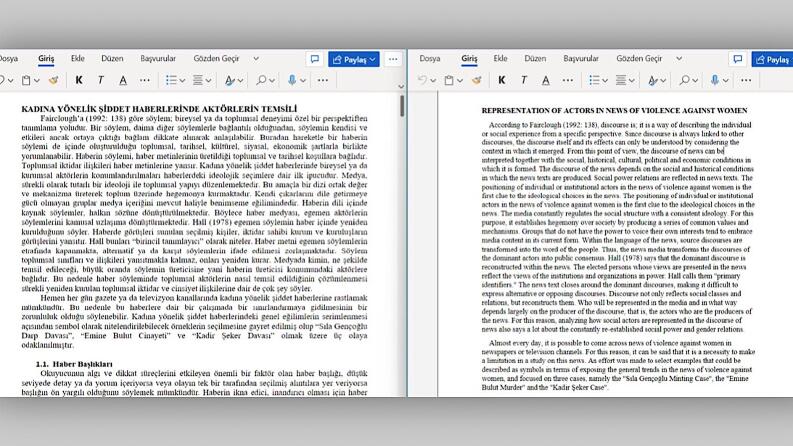Click dictate microphone in left window
The width and height of the screenshot is (793, 446).
[x=292, y=80]
